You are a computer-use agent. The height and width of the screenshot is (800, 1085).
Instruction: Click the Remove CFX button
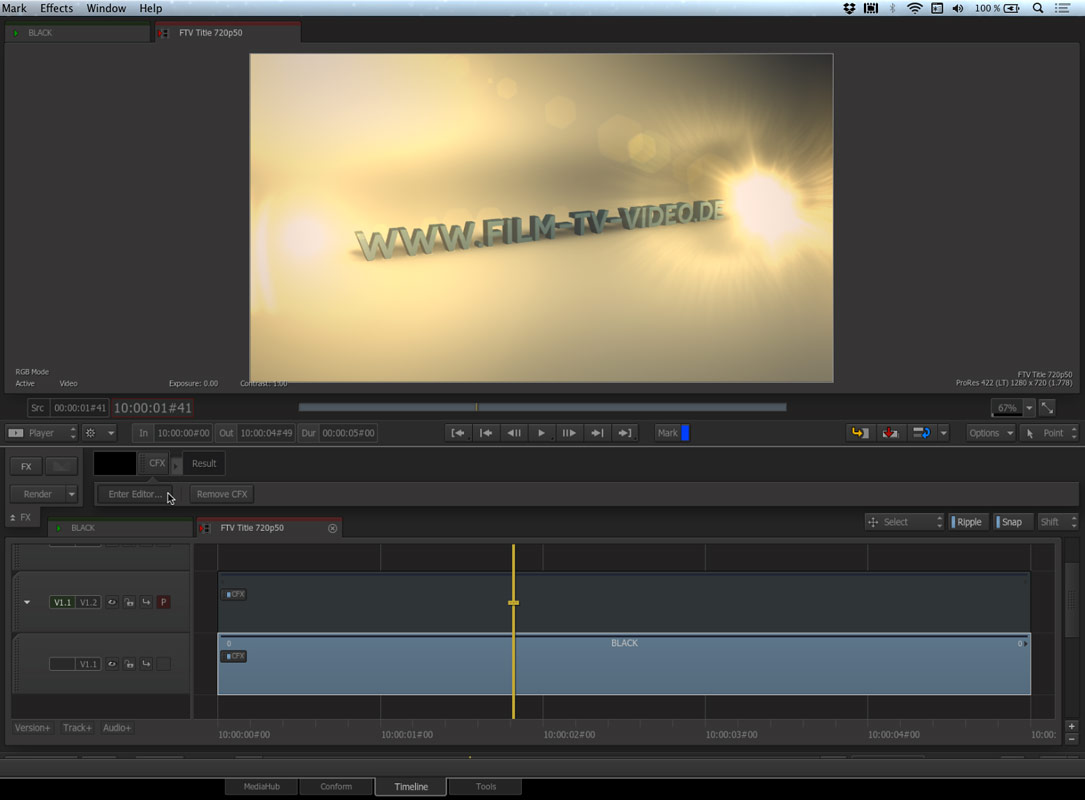(x=221, y=494)
